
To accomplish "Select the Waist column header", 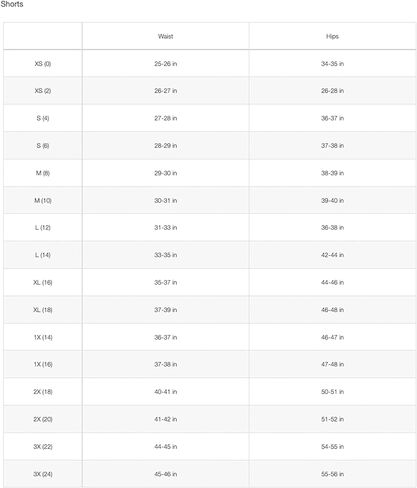I will click(165, 36).
